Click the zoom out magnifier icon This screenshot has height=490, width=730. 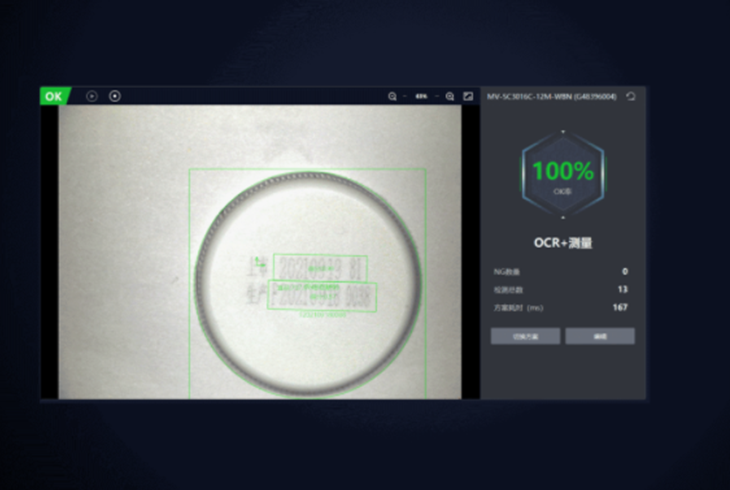[393, 96]
